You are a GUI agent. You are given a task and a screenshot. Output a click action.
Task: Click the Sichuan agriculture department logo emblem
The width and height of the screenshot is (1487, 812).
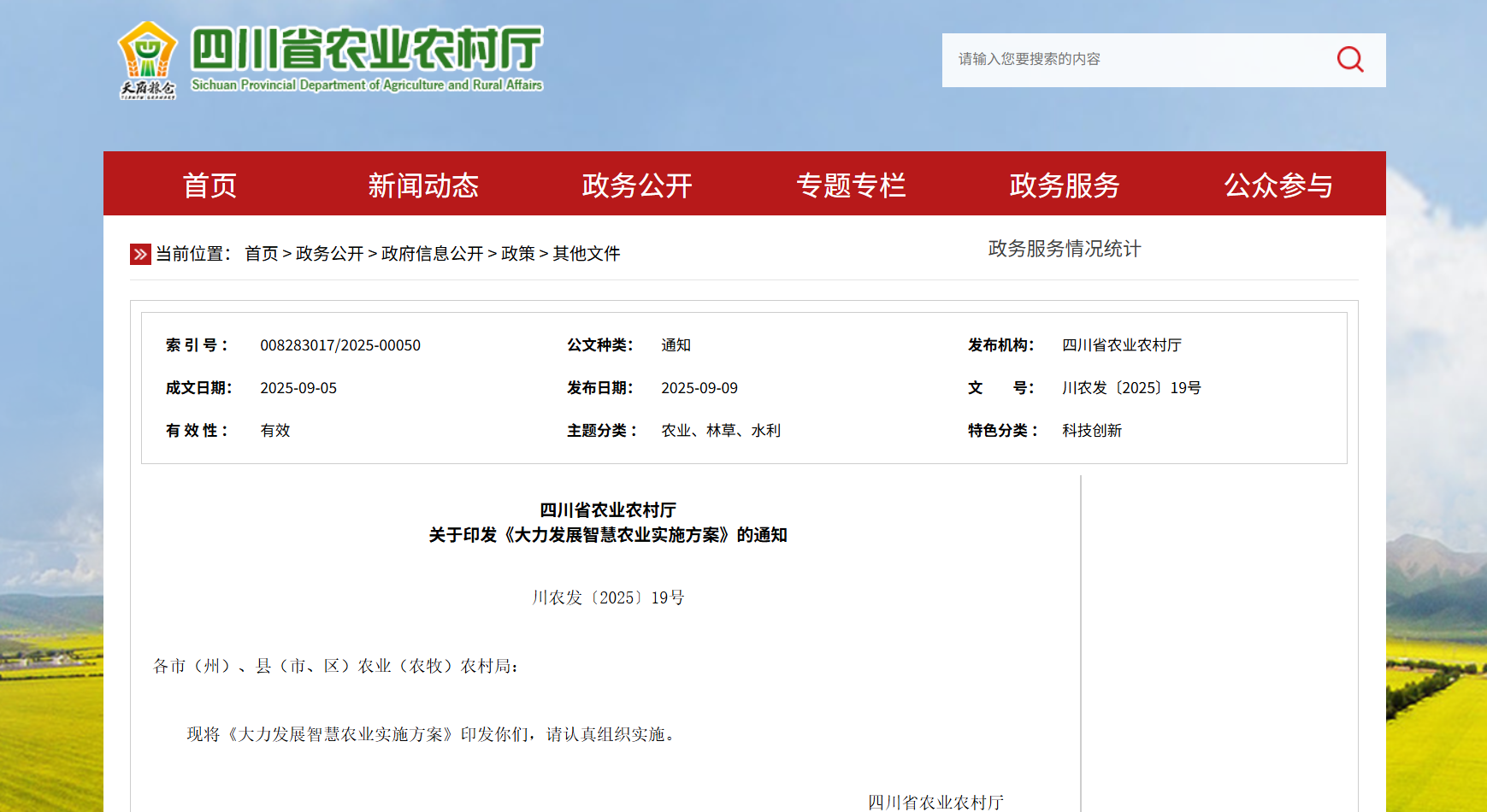point(147,60)
